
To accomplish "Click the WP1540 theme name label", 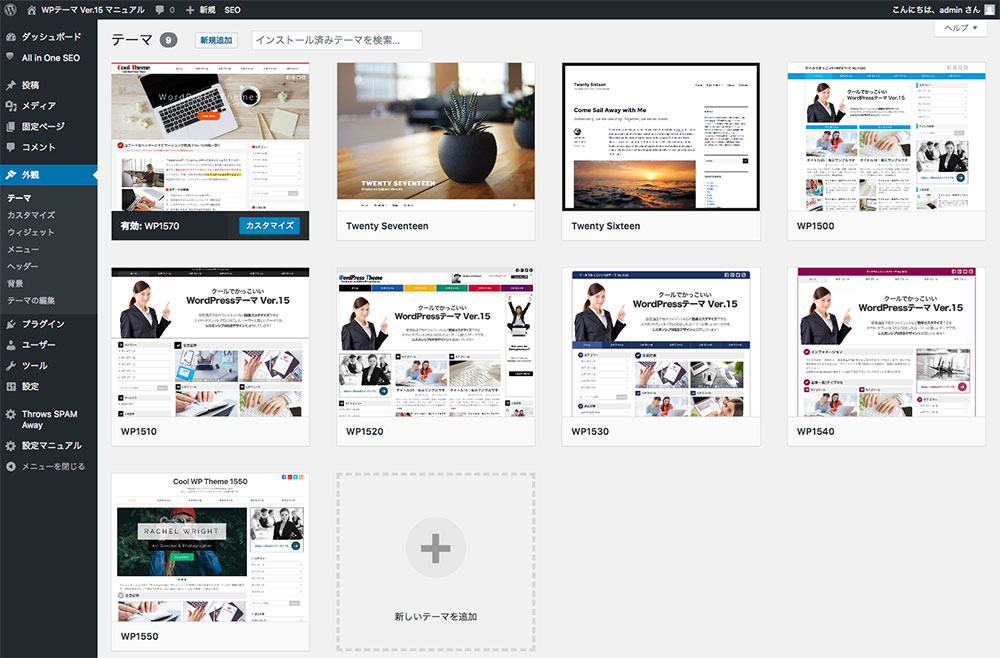I will click(815, 431).
